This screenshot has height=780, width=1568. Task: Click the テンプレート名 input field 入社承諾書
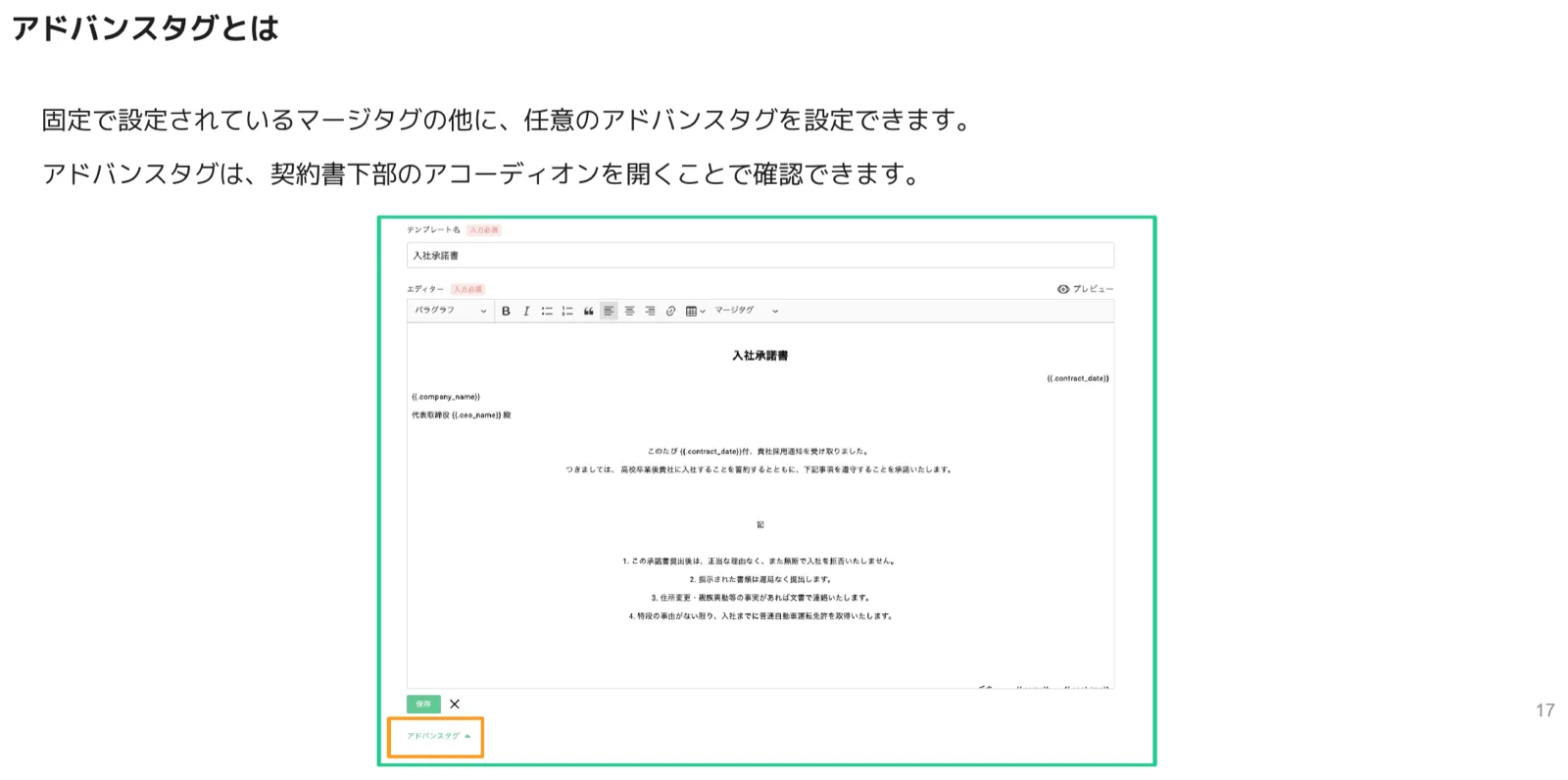[x=760, y=256]
